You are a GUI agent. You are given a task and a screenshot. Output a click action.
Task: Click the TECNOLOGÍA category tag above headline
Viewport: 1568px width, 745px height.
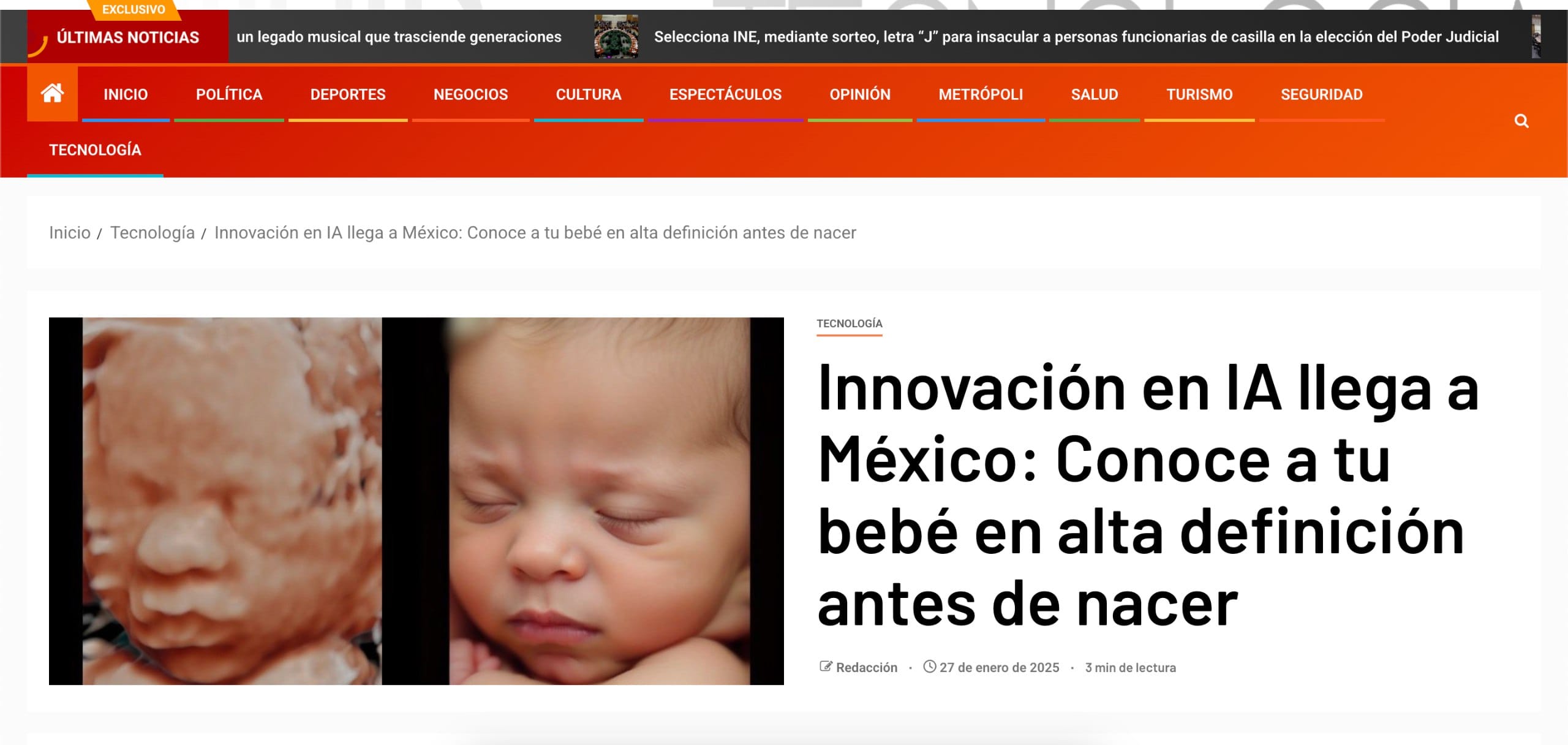[x=850, y=323]
